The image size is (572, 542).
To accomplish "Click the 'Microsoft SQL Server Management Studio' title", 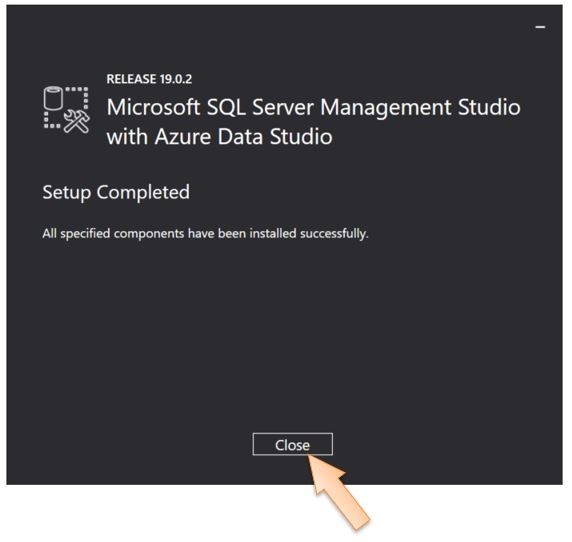I will coord(313,108).
